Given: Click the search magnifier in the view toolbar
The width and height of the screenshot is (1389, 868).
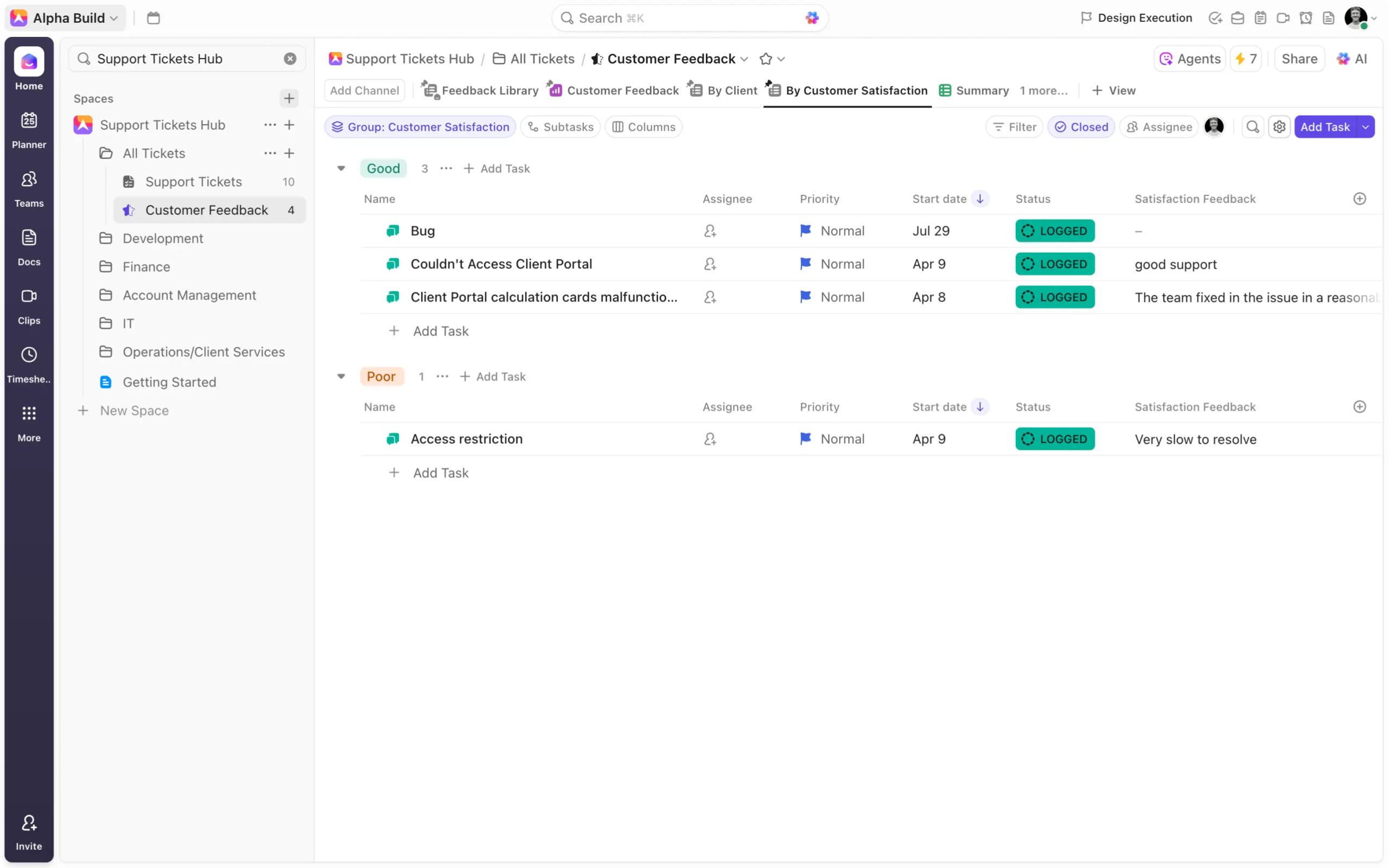Looking at the screenshot, I should click(1252, 127).
